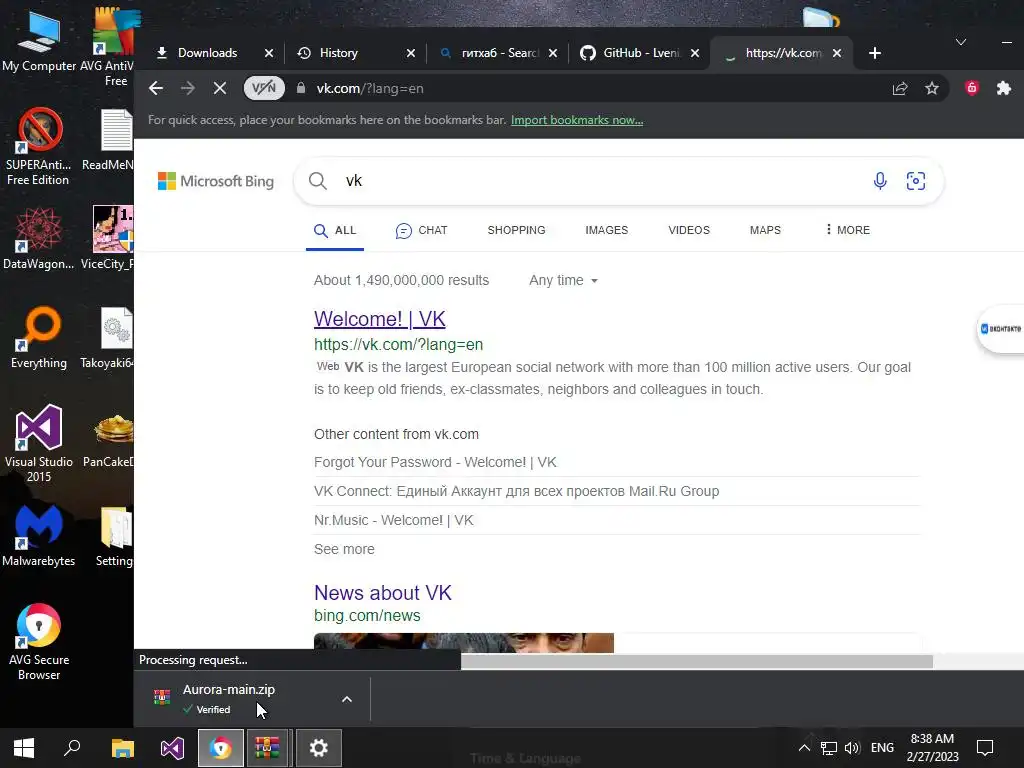The width and height of the screenshot is (1024, 768).
Task: Click AVG Secure Browser taskbar button
Action: click(221, 748)
